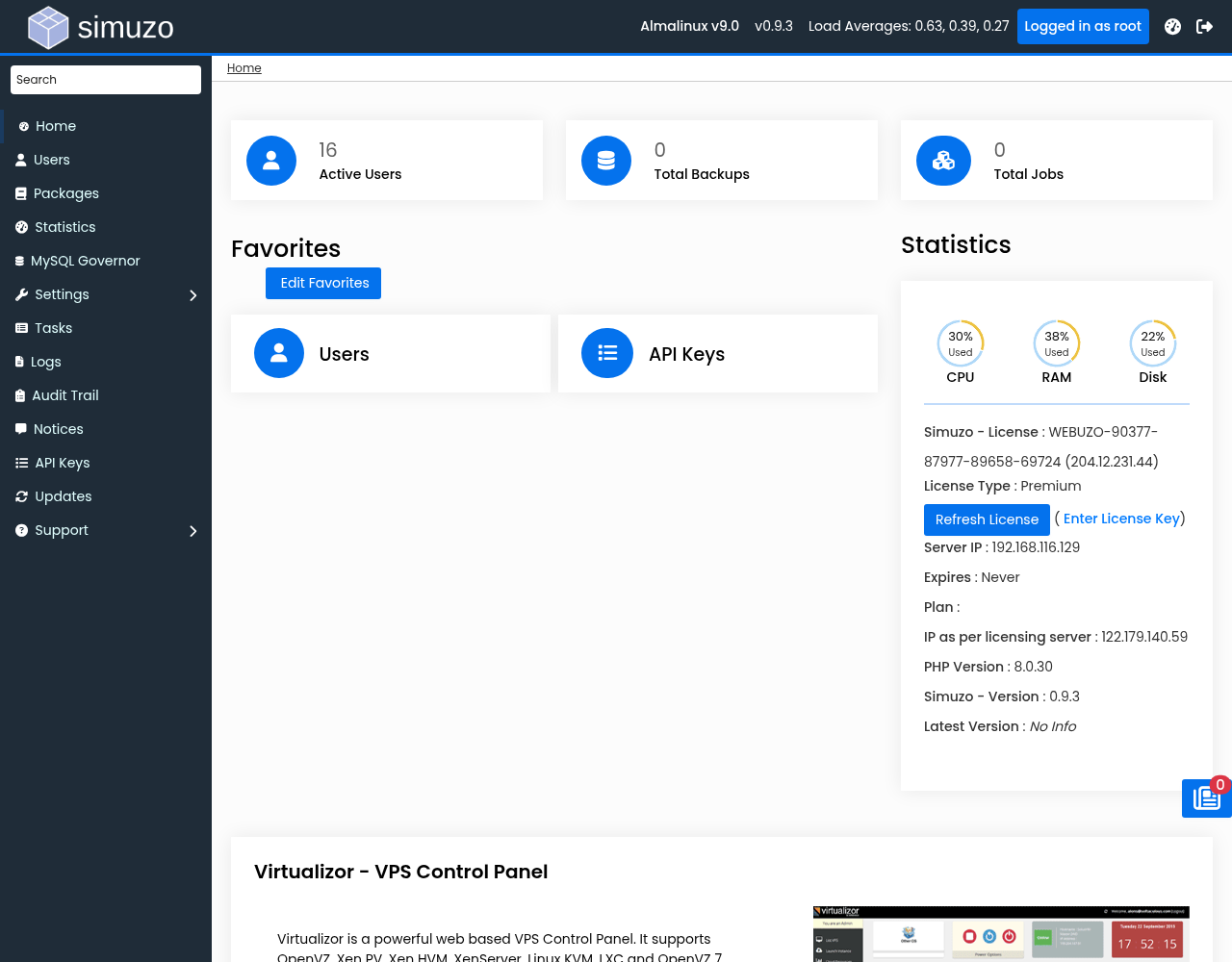Click the API Keys favorite circle icon
Image resolution: width=1232 pixels, height=962 pixels.
(607, 353)
